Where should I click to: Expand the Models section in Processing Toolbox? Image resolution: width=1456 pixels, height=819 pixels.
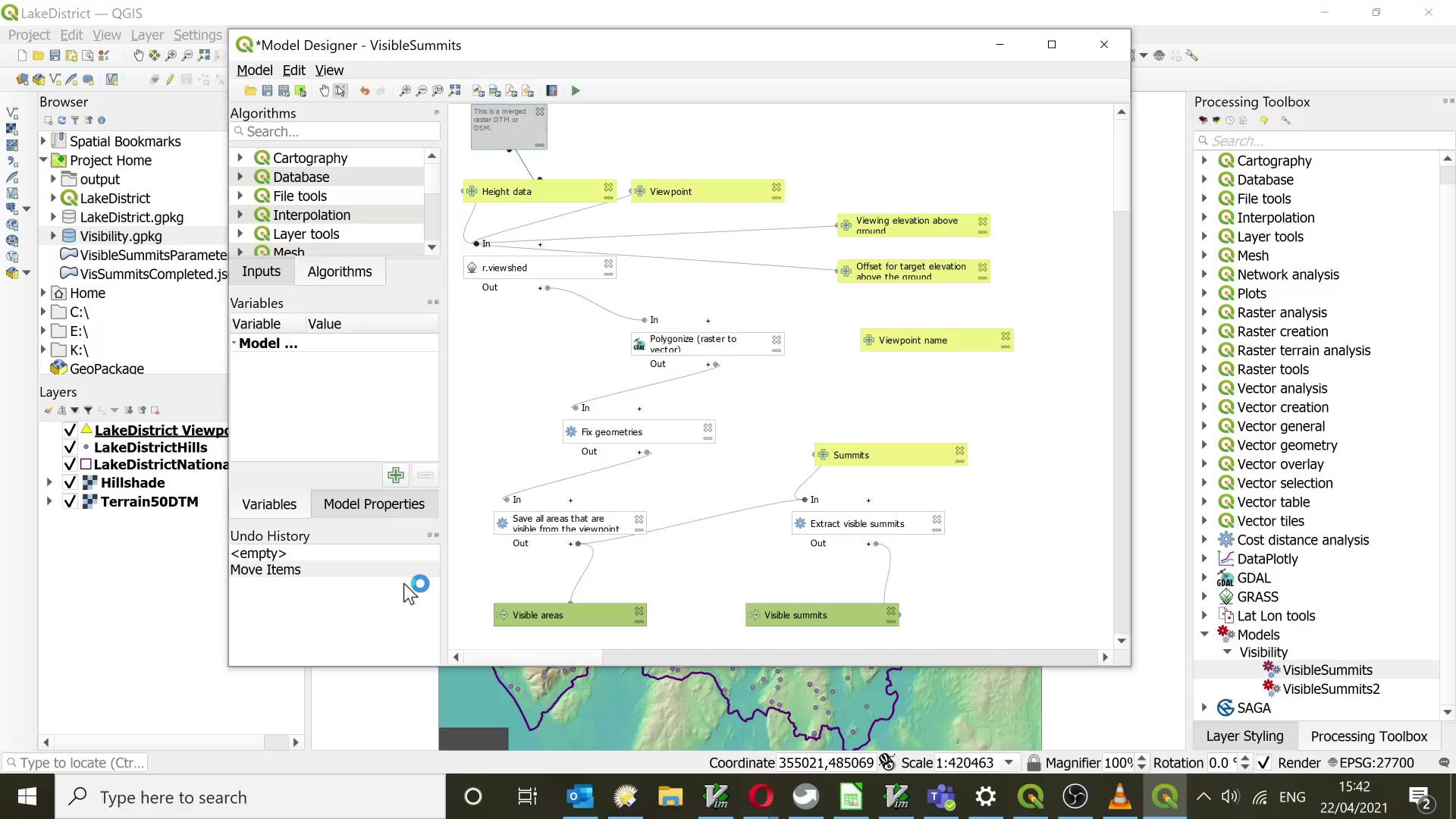point(1205,634)
